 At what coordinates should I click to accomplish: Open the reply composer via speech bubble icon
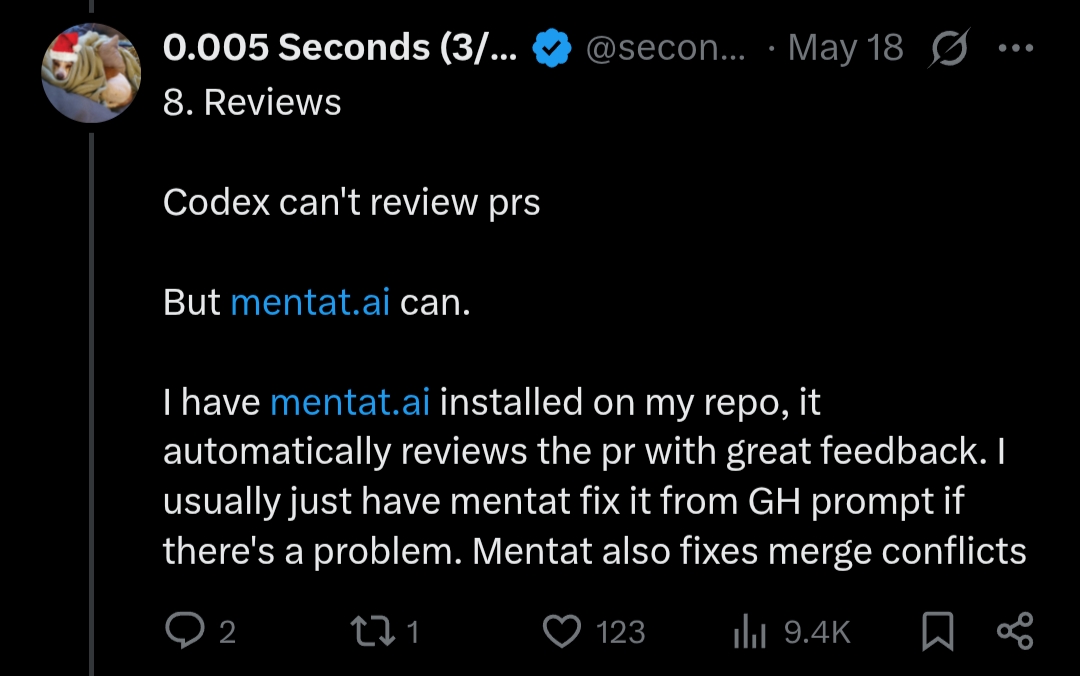tap(185, 631)
